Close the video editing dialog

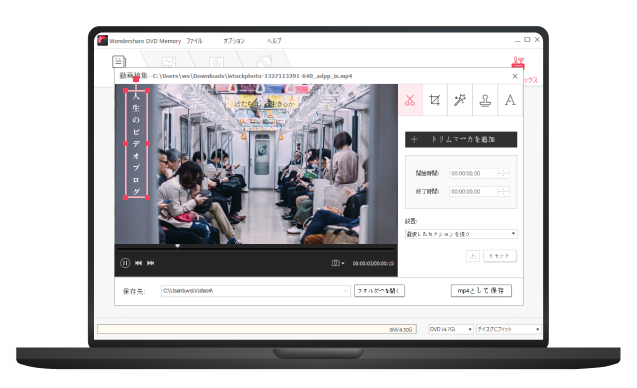(x=515, y=76)
